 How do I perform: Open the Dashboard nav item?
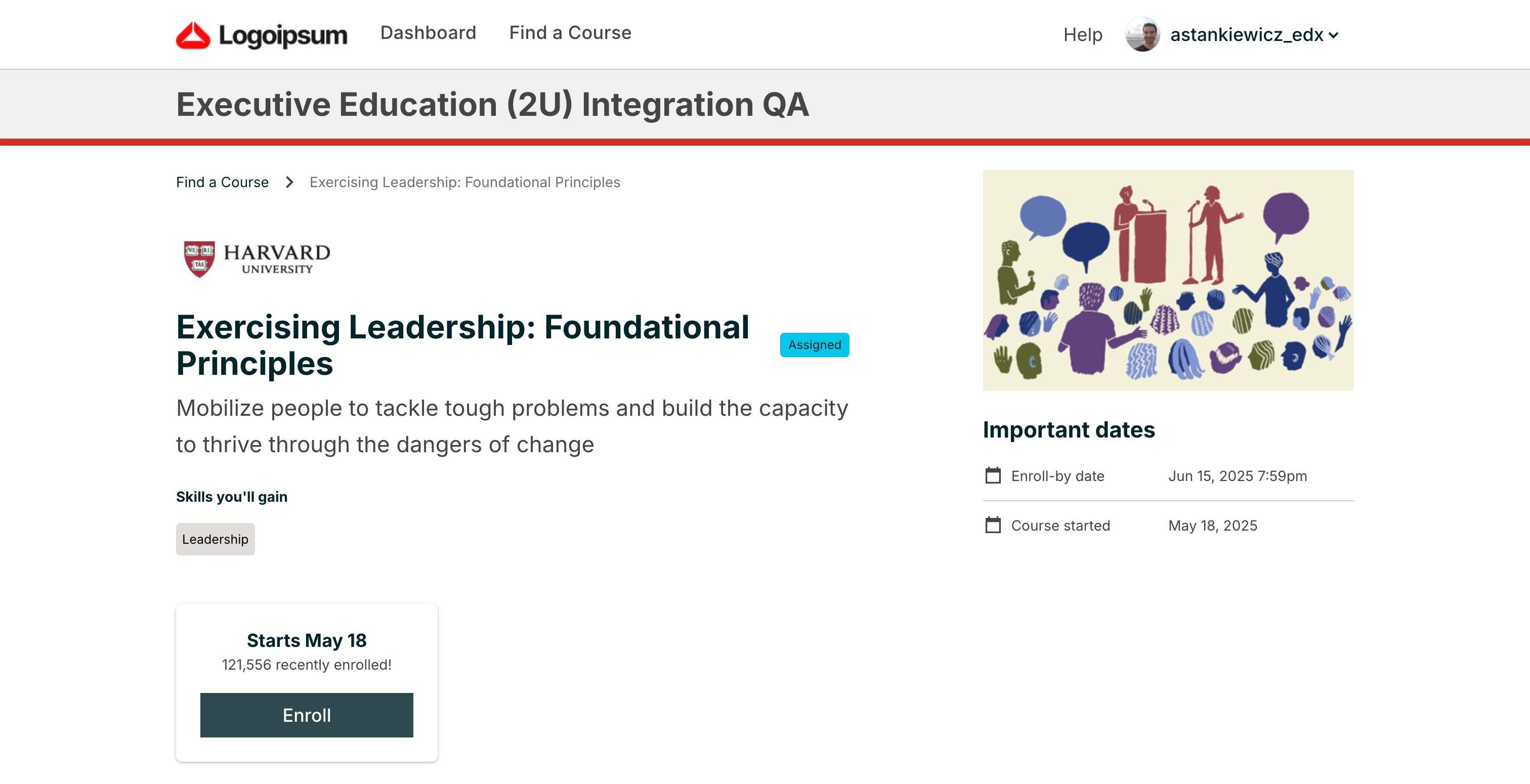(428, 33)
